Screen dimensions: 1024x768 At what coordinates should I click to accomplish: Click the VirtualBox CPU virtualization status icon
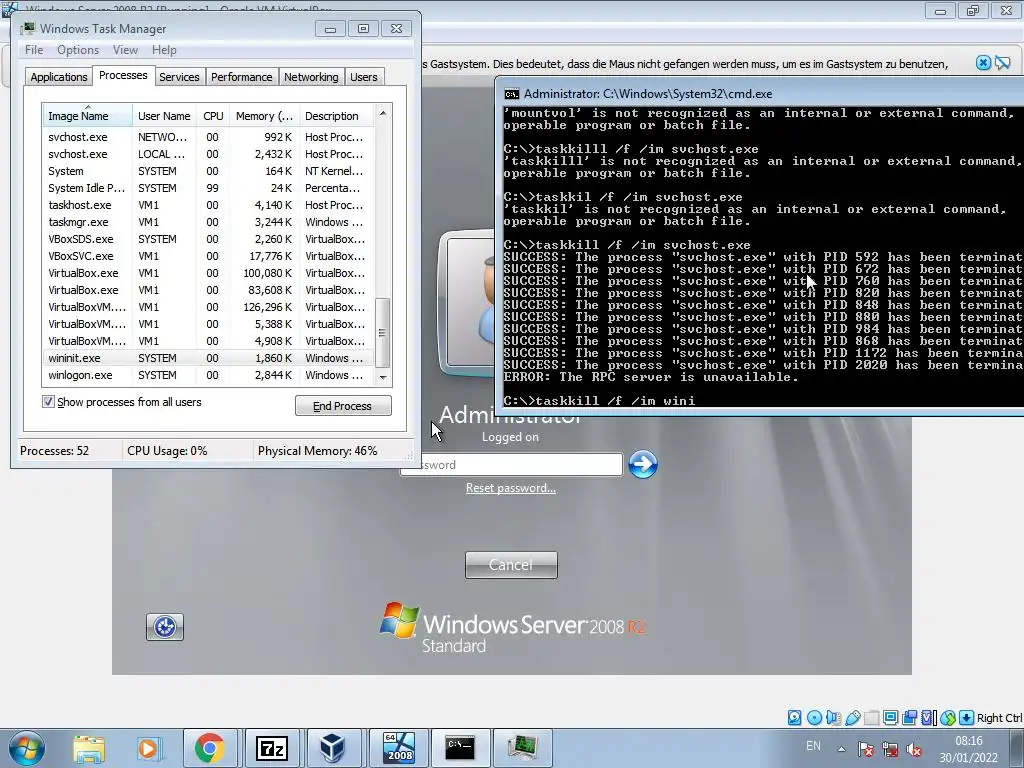click(x=928, y=718)
